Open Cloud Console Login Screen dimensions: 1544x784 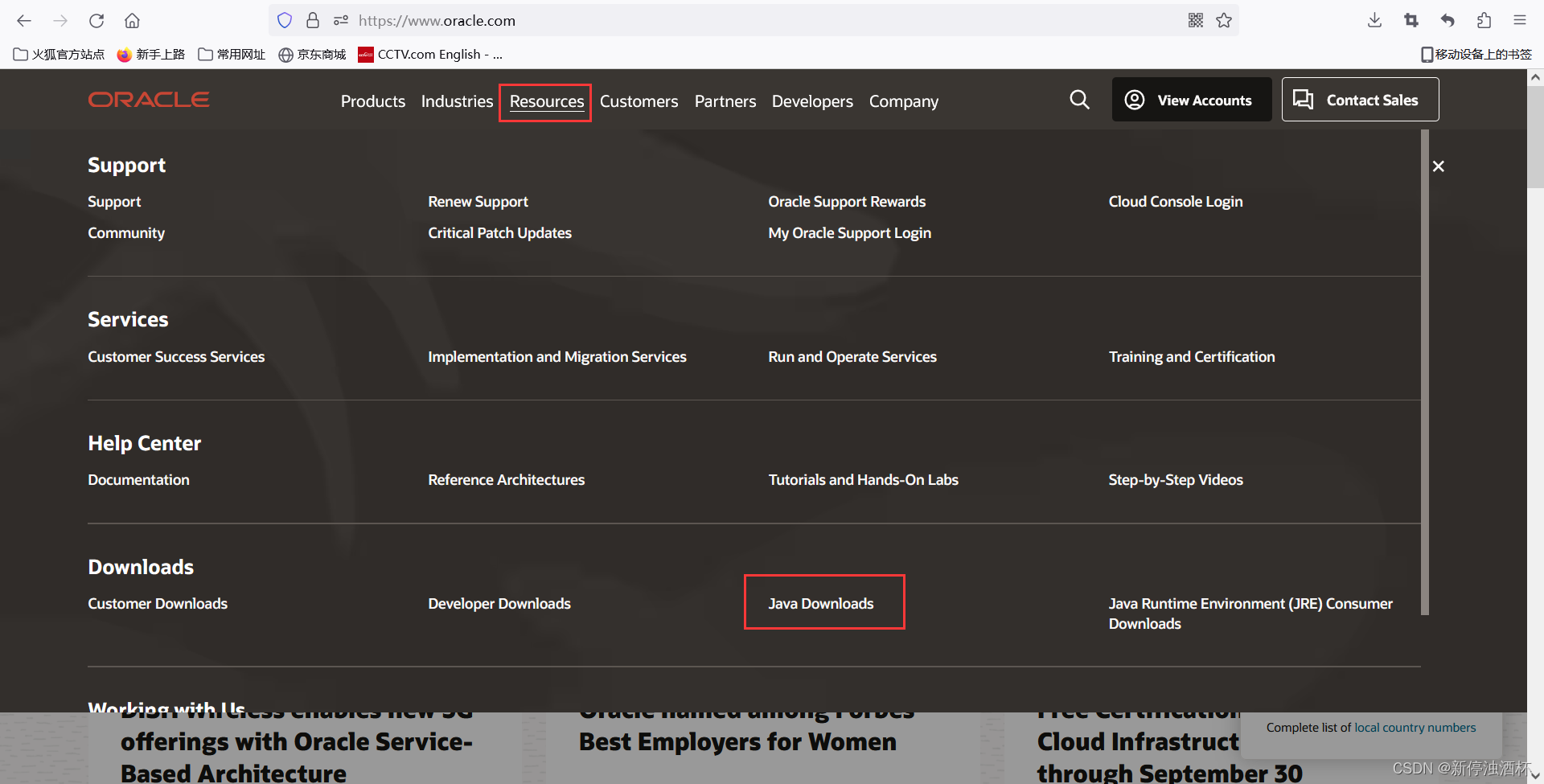pos(1176,202)
